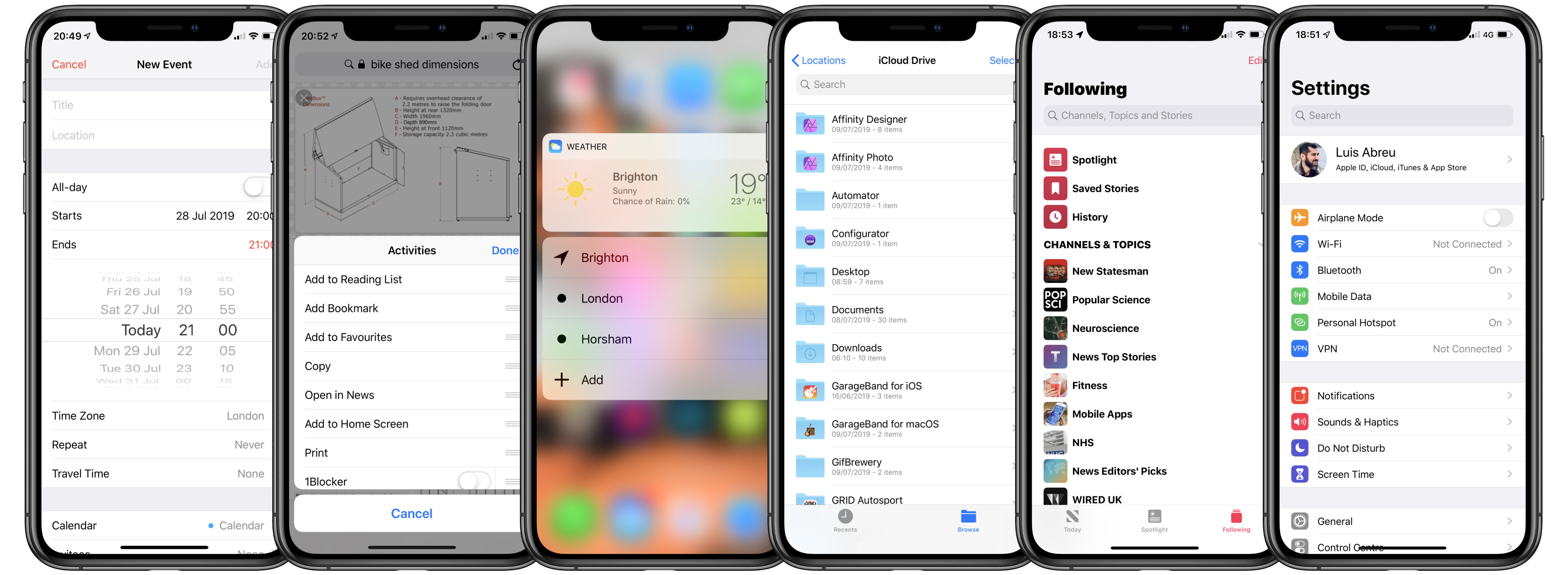Tap the Bluetooth settings icon
Screen dimensions: 1568x575
1300,270
